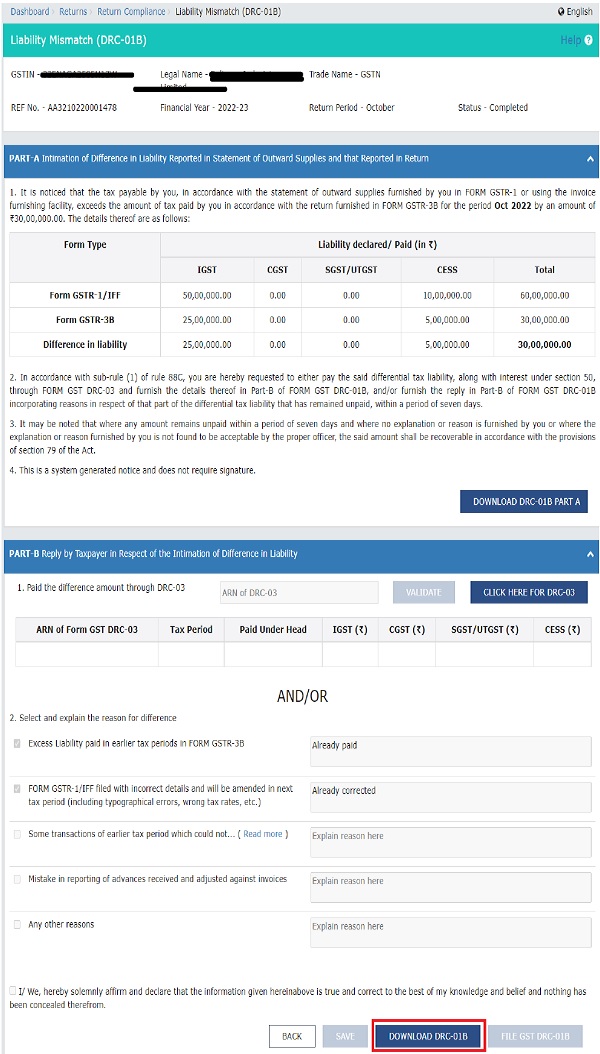The image size is (600, 1054).
Task: Click the VALIDATE button
Action: coord(424,592)
